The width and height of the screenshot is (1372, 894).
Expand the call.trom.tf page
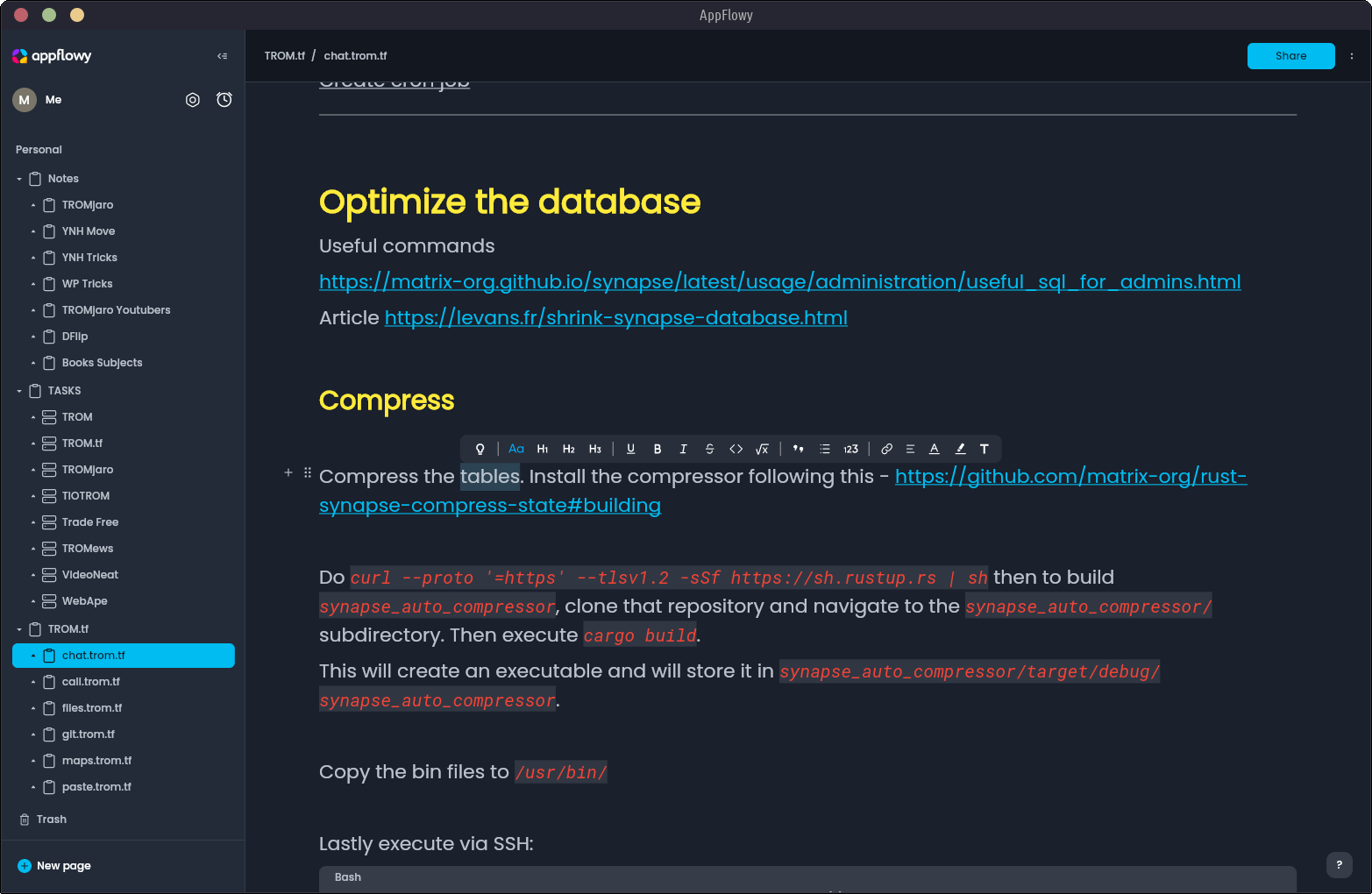point(33,682)
